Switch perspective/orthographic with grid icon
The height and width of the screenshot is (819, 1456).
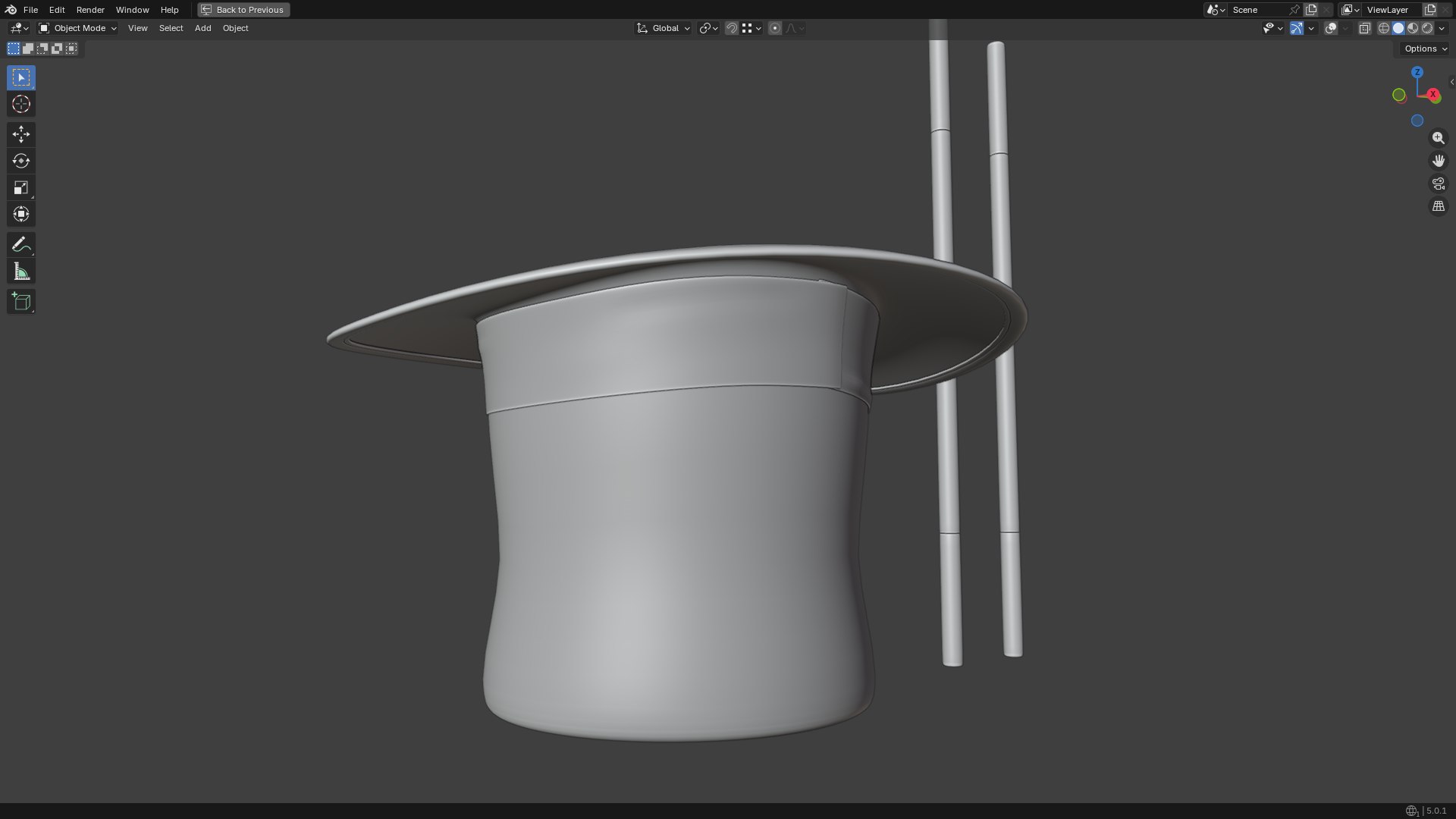pyautogui.click(x=1438, y=206)
